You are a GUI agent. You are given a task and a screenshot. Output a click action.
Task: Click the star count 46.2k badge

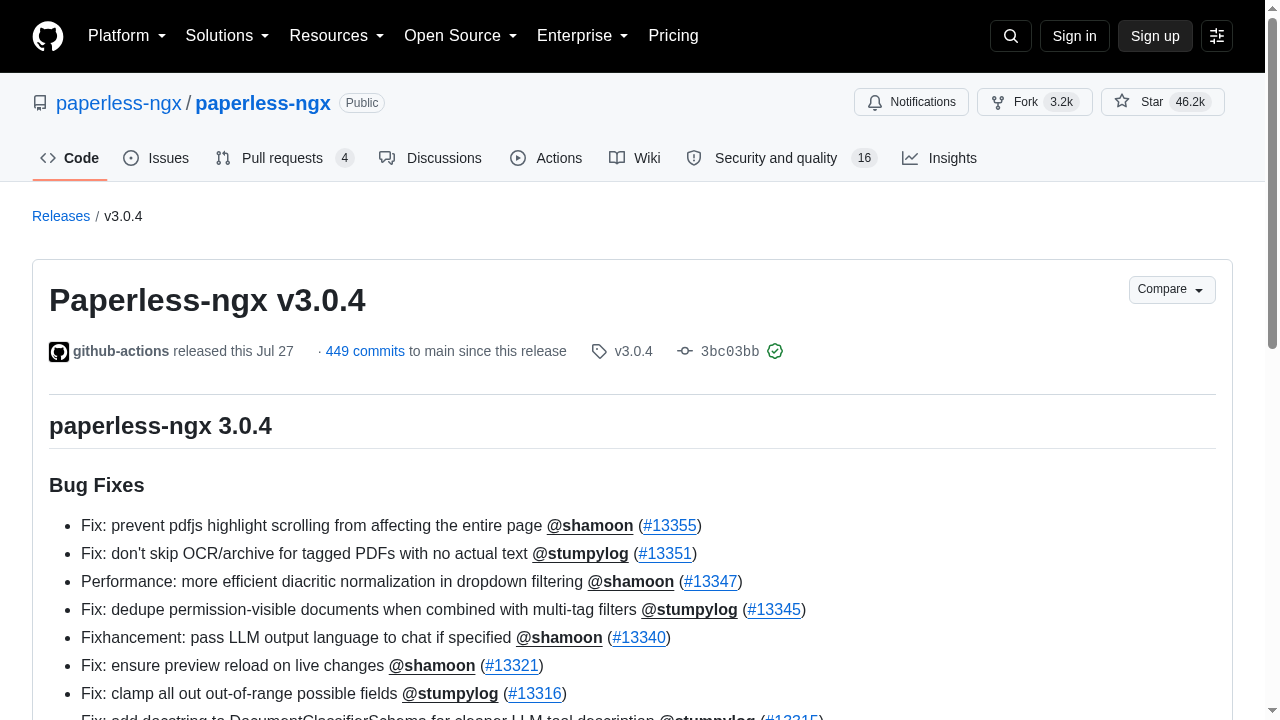[1190, 102]
